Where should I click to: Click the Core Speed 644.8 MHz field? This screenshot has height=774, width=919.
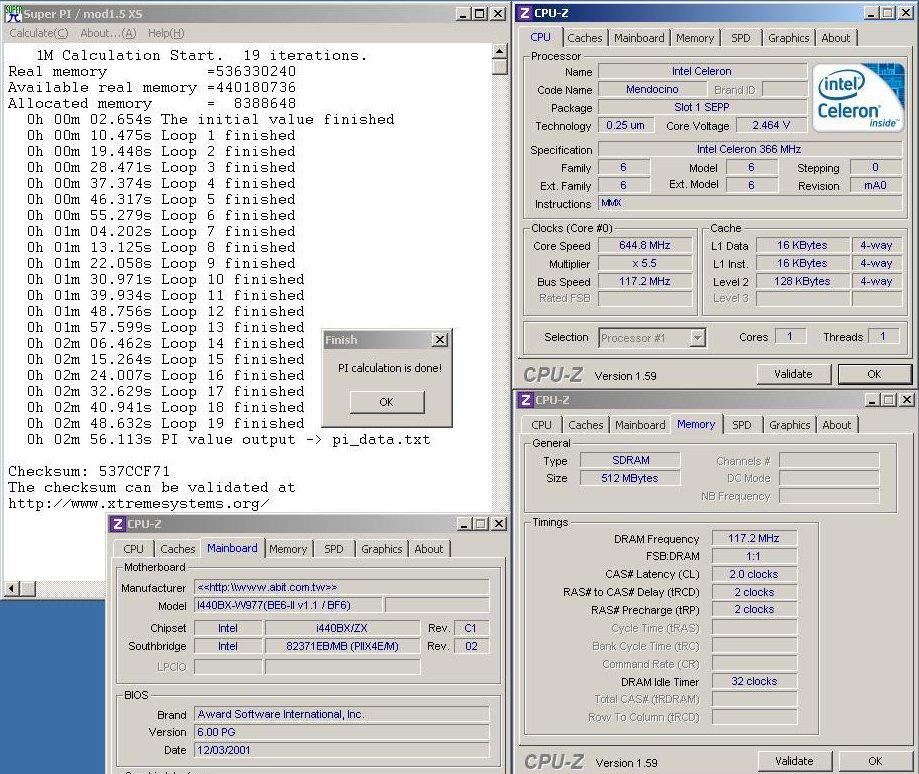click(x=645, y=246)
